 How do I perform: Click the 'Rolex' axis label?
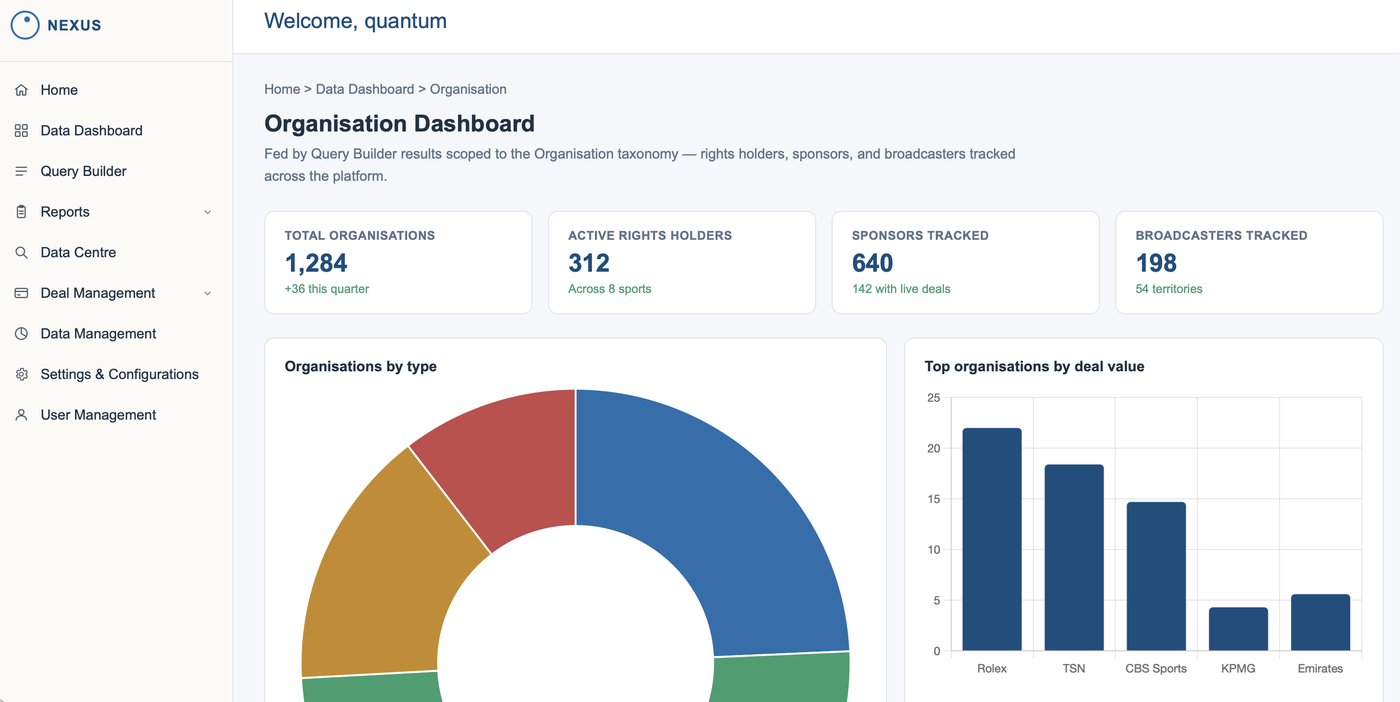(x=992, y=668)
